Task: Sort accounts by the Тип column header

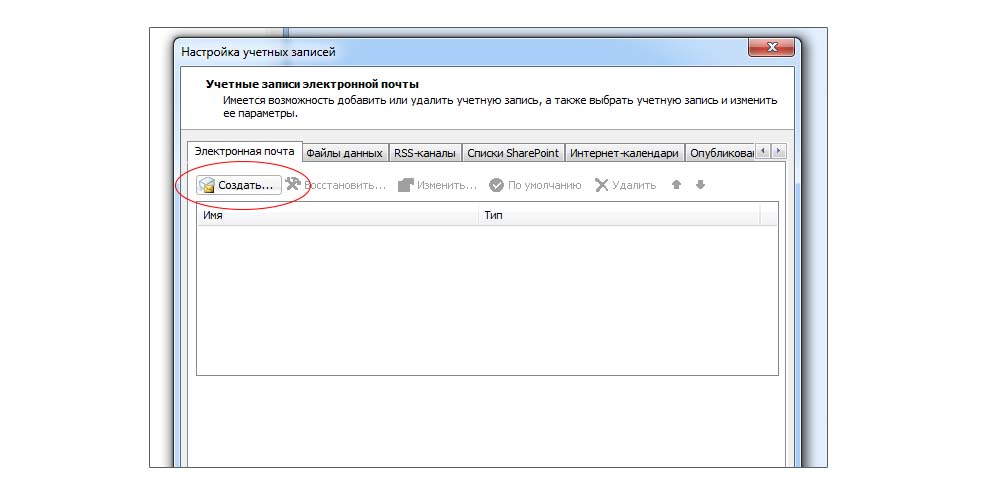Action: click(618, 215)
